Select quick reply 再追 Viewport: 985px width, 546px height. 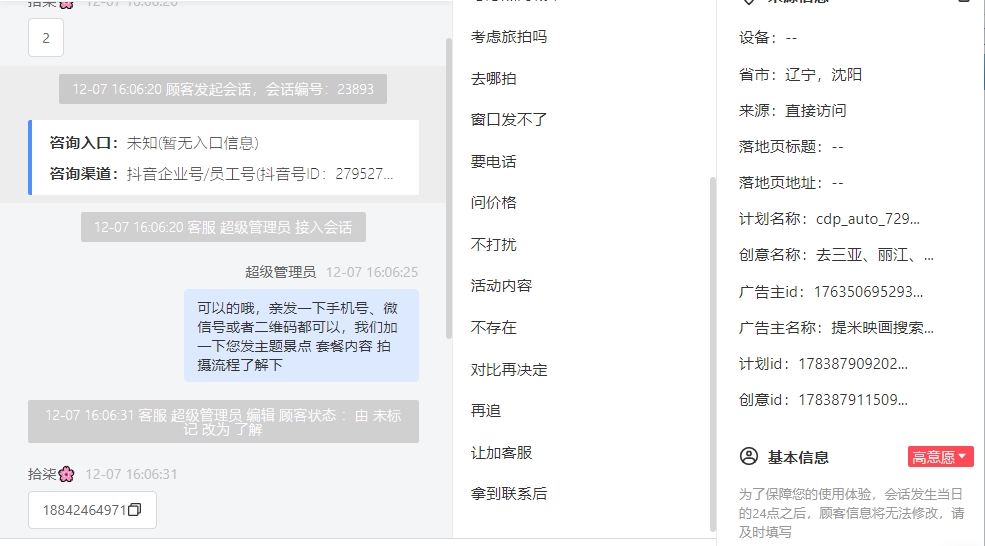point(486,411)
